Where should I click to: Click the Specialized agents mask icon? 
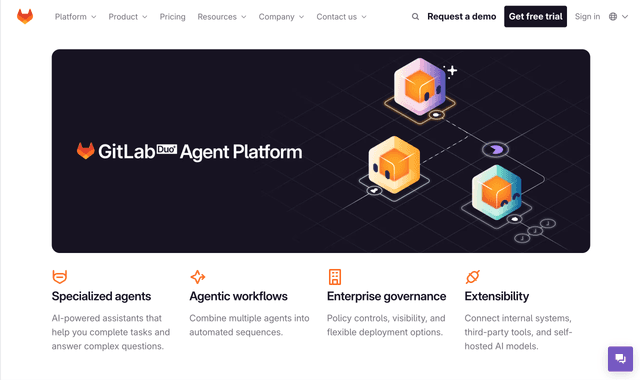click(60, 277)
